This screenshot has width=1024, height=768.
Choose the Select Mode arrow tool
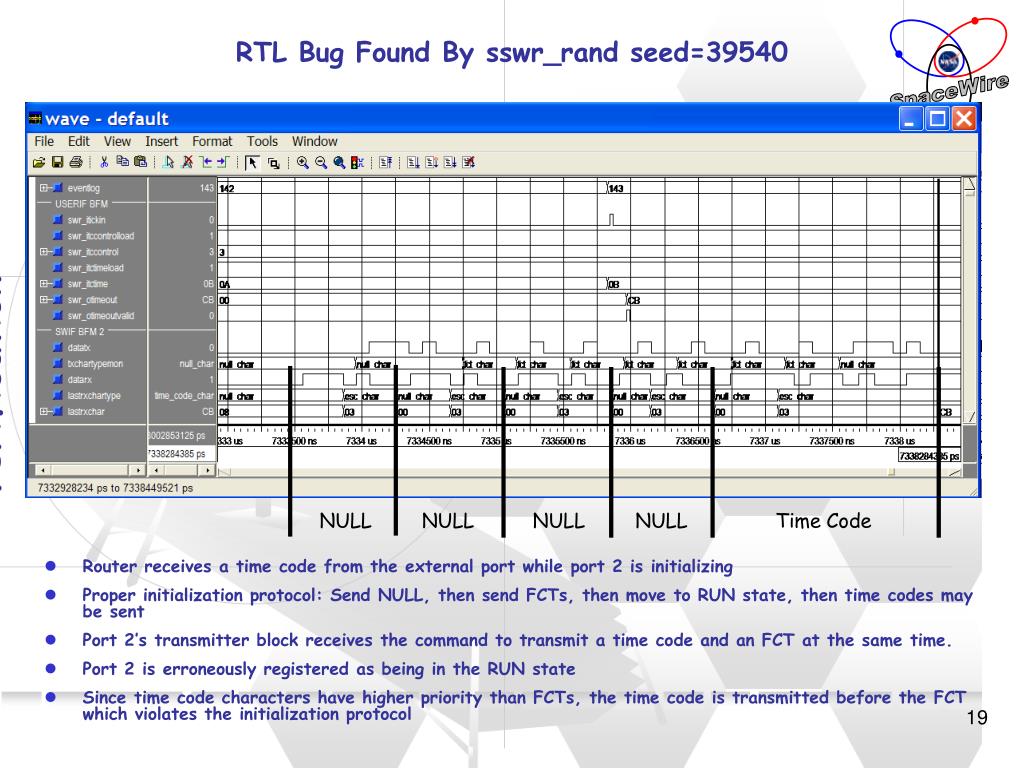click(x=252, y=163)
